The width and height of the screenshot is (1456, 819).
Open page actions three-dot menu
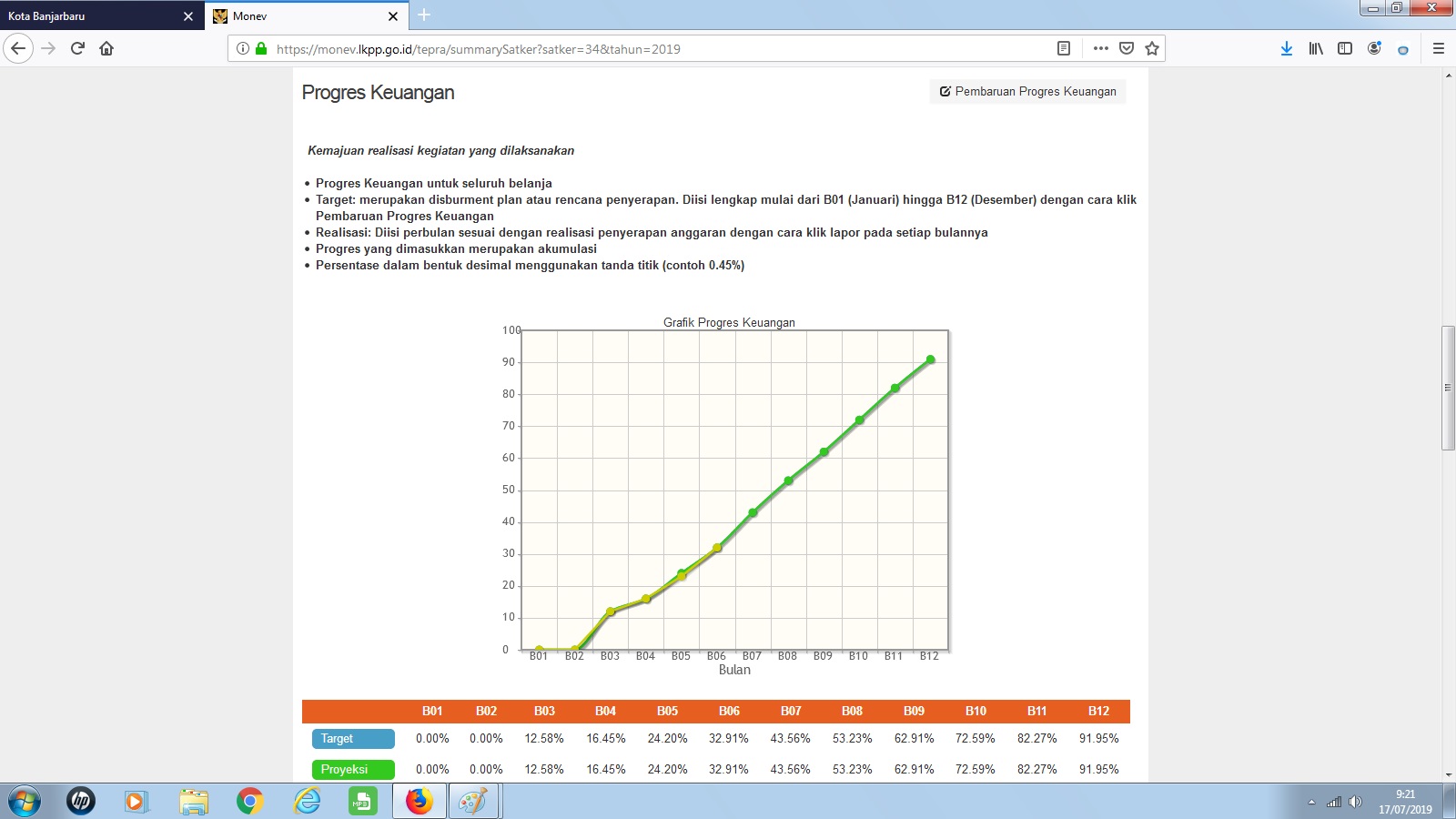[1100, 48]
